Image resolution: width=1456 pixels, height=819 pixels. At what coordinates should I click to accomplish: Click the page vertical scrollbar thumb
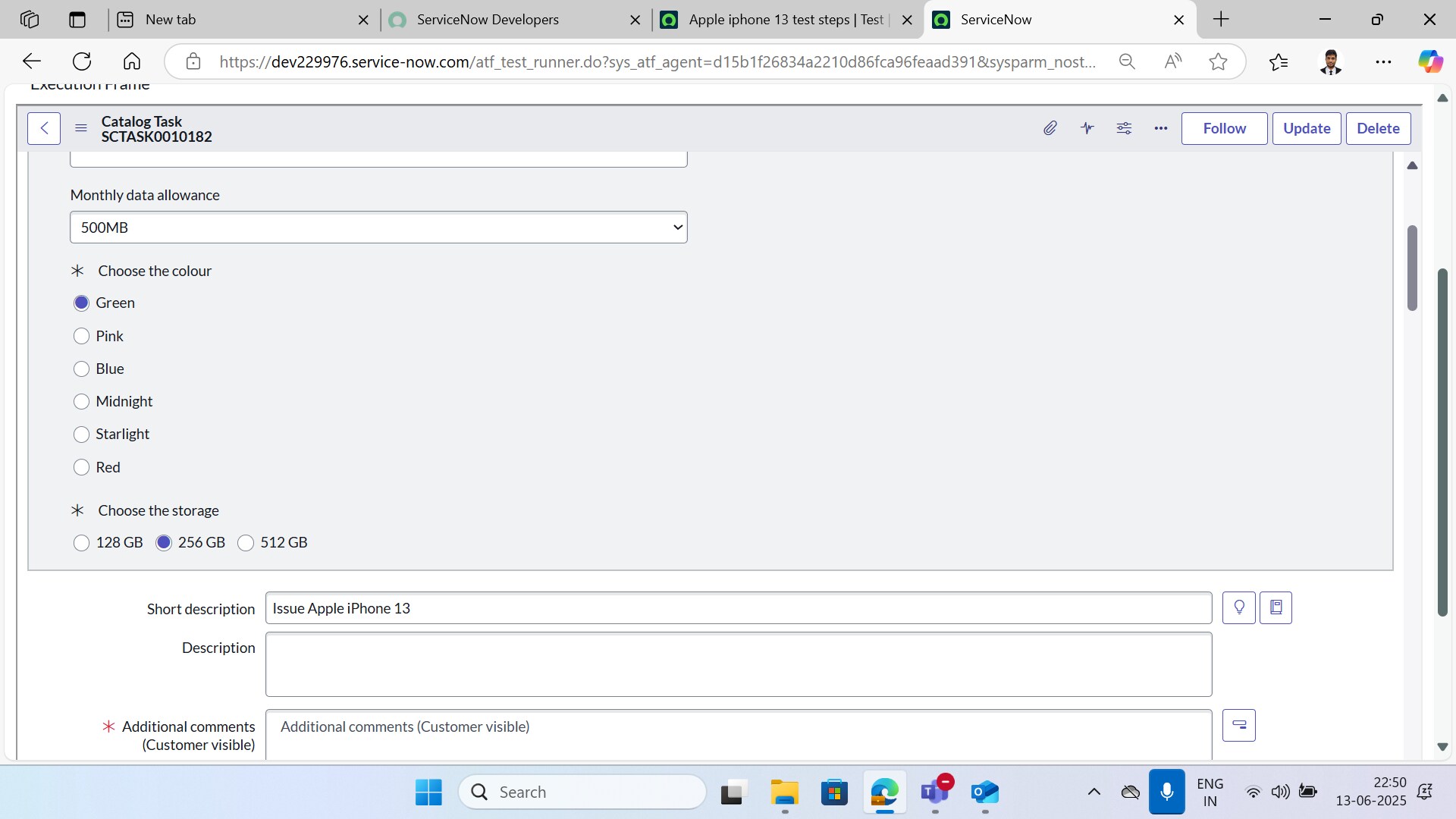1442,442
